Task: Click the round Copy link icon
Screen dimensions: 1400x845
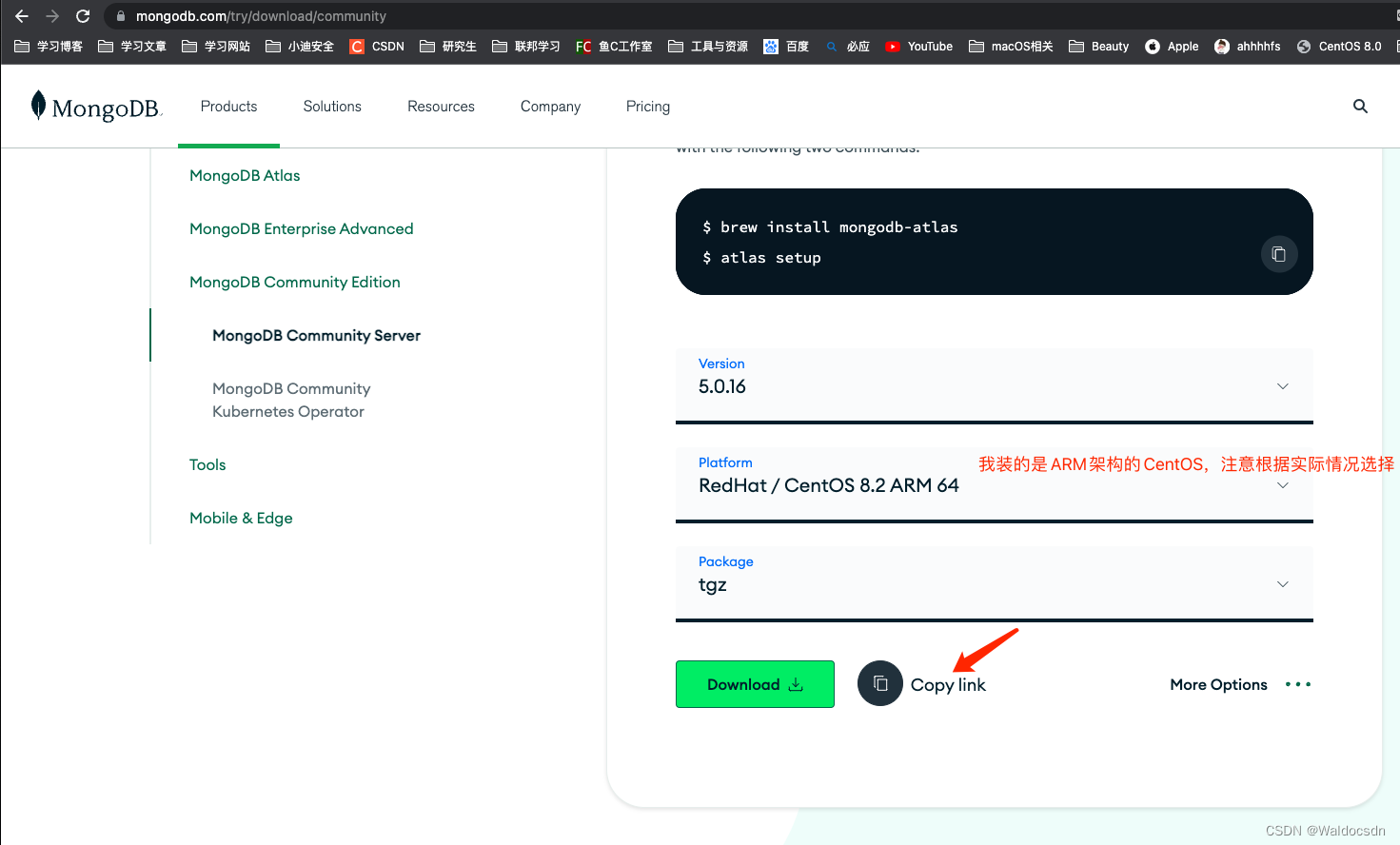Action: tap(880, 683)
